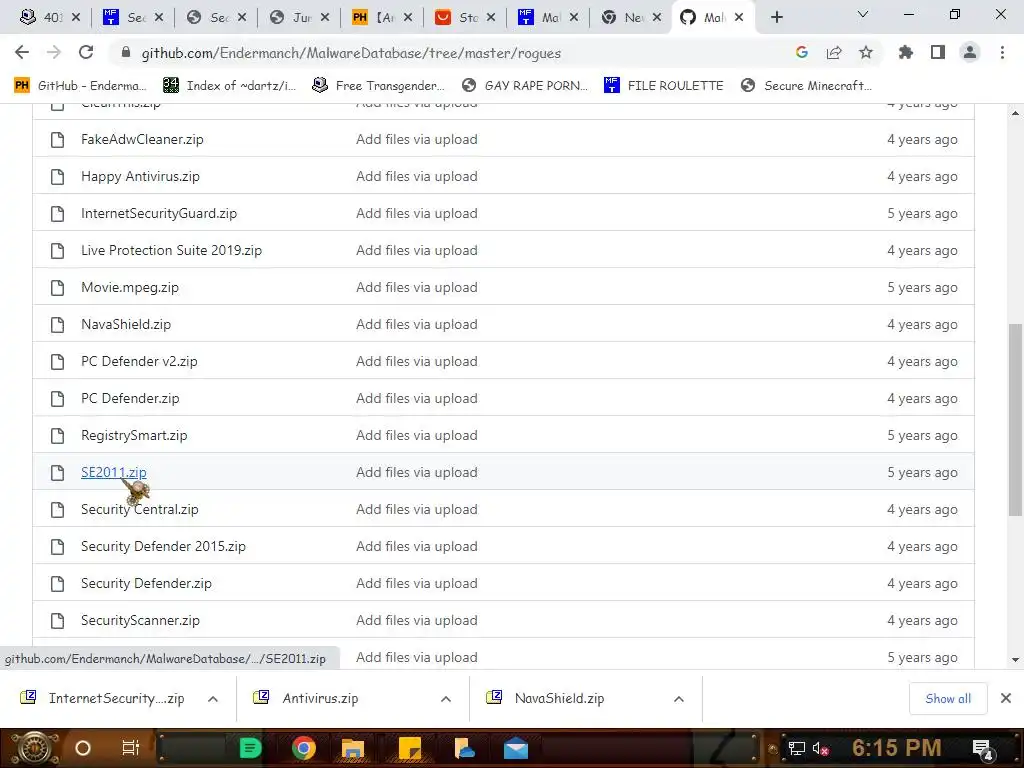Open a new browser tab
1024x768 pixels.
[776, 17]
